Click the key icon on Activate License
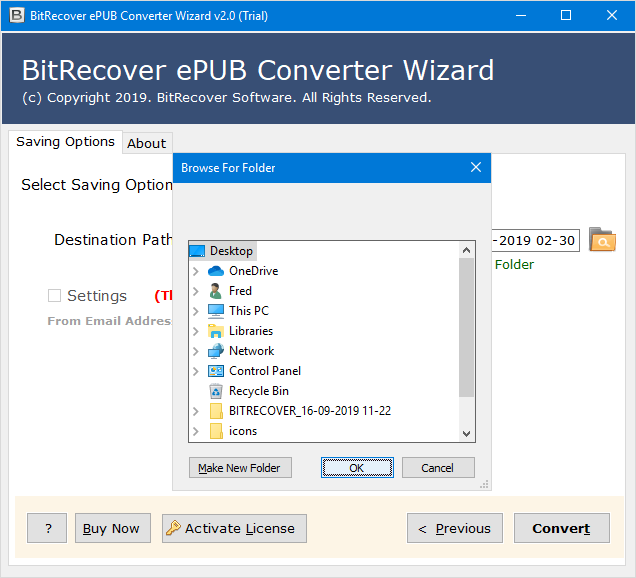This screenshot has height=578, width=636. coord(173,528)
